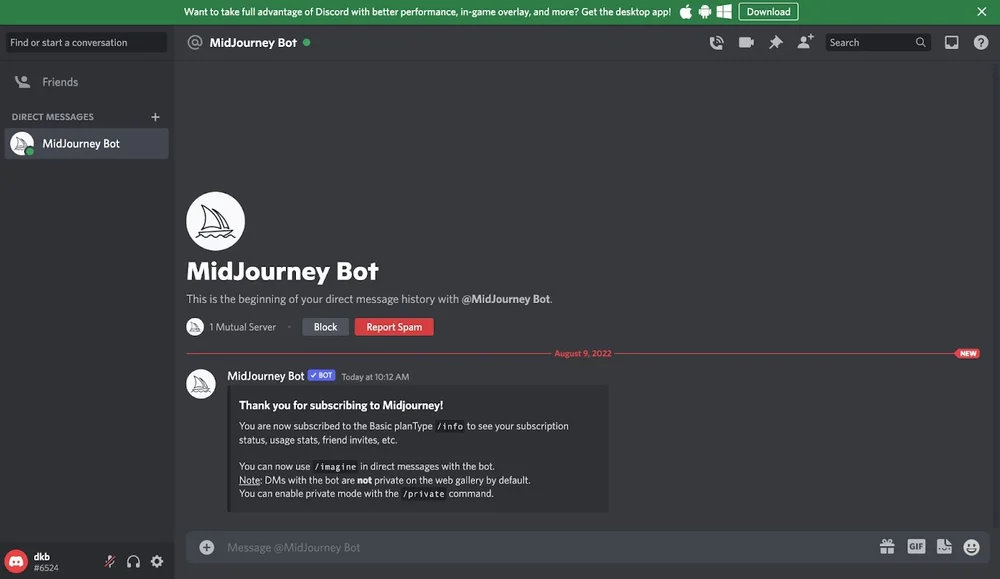Click MidJourney Bot username in message

click(x=266, y=376)
